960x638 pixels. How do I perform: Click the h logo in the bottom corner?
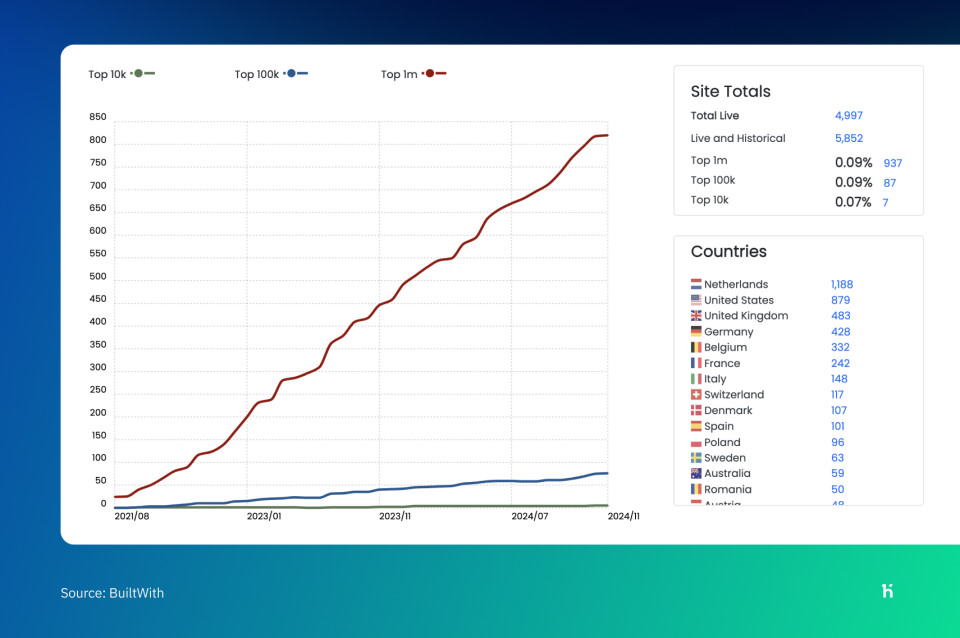(x=888, y=592)
